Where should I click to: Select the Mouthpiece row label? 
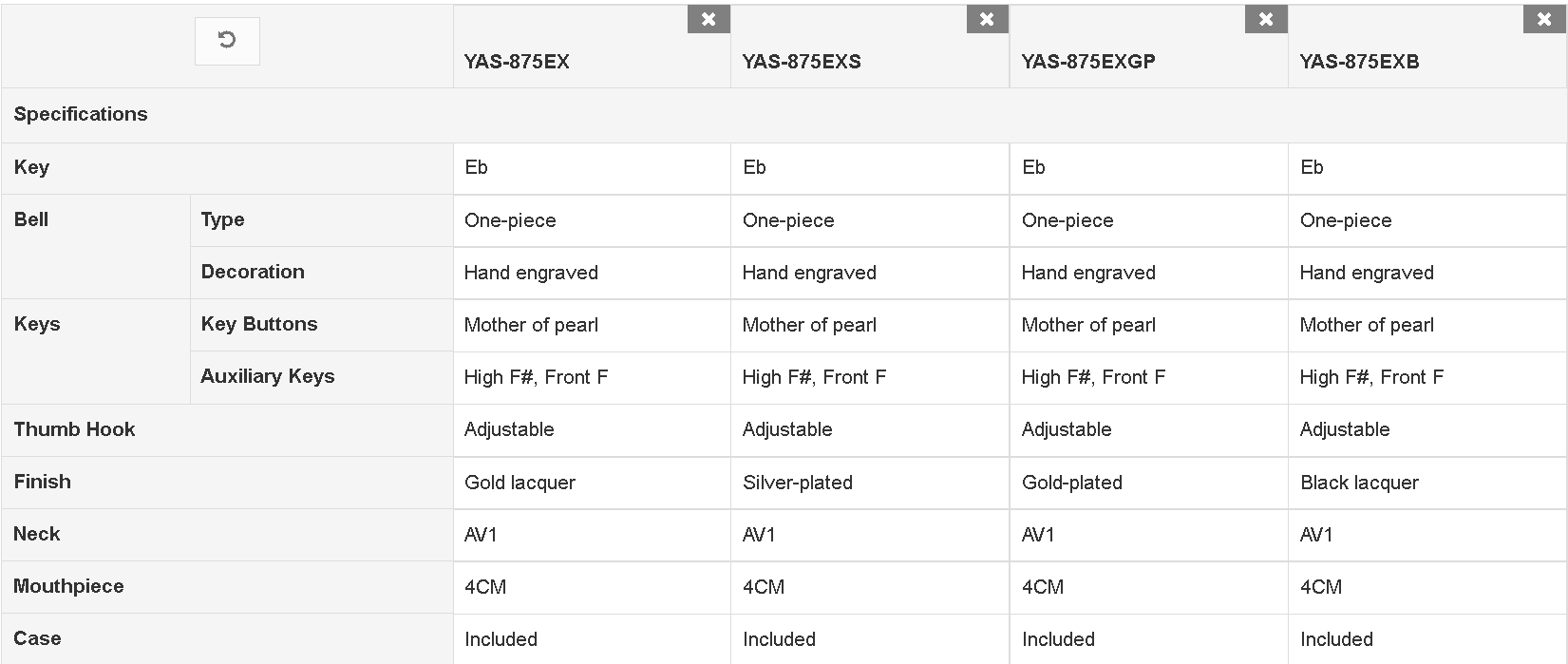[x=68, y=586]
